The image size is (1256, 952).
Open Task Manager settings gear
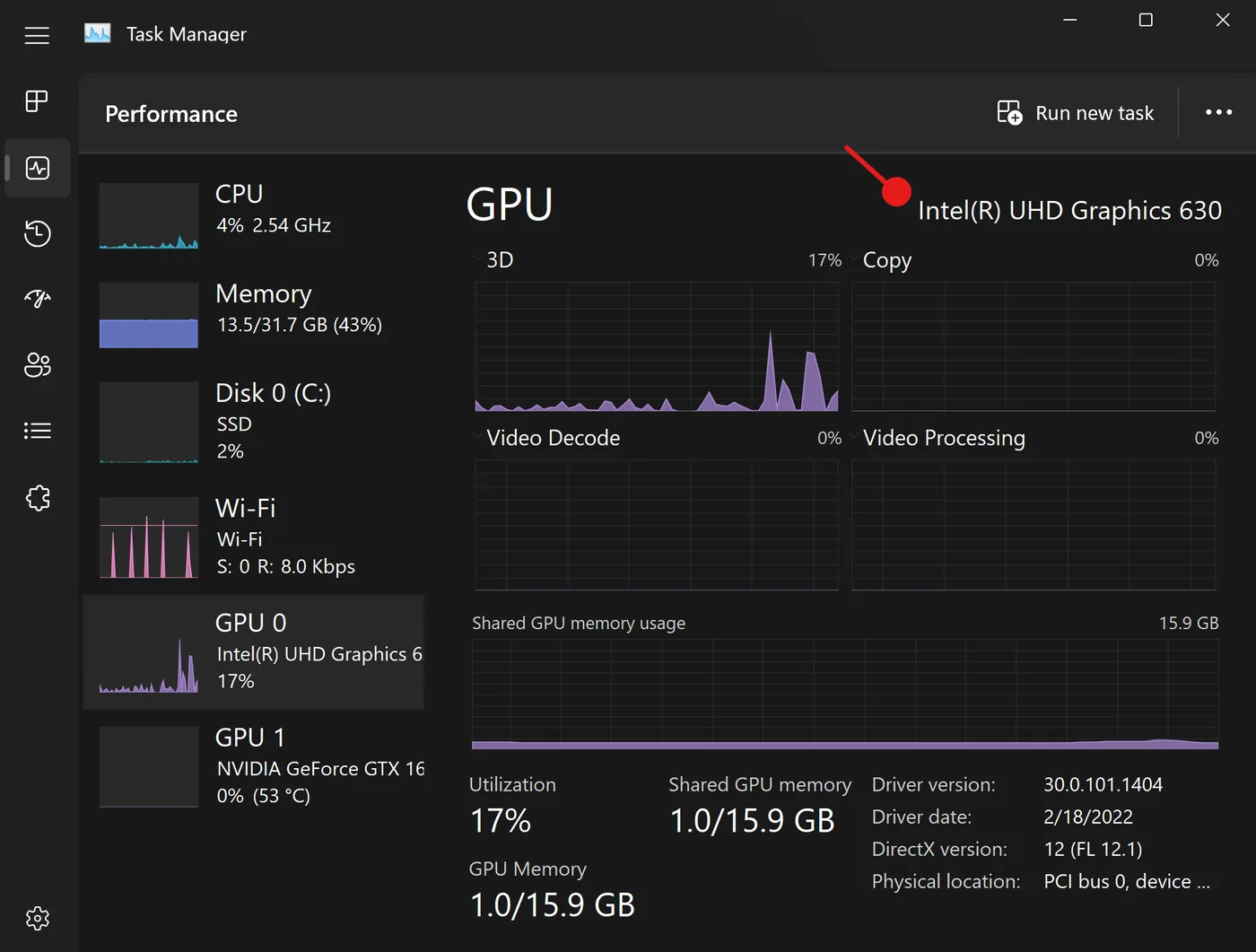pos(38,918)
